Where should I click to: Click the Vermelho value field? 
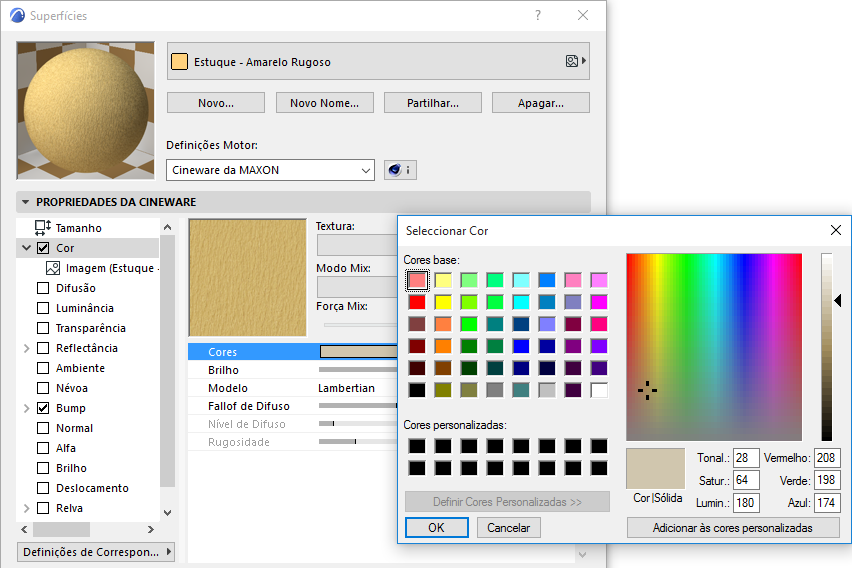point(827,458)
